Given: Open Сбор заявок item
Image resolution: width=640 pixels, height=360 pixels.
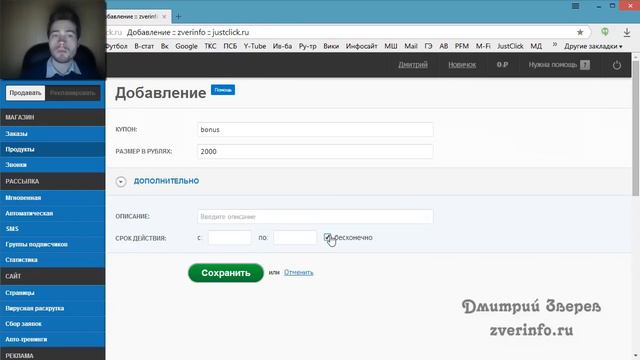Looking at the screenshot, I should pyautogui.click(x=53, y=324).
